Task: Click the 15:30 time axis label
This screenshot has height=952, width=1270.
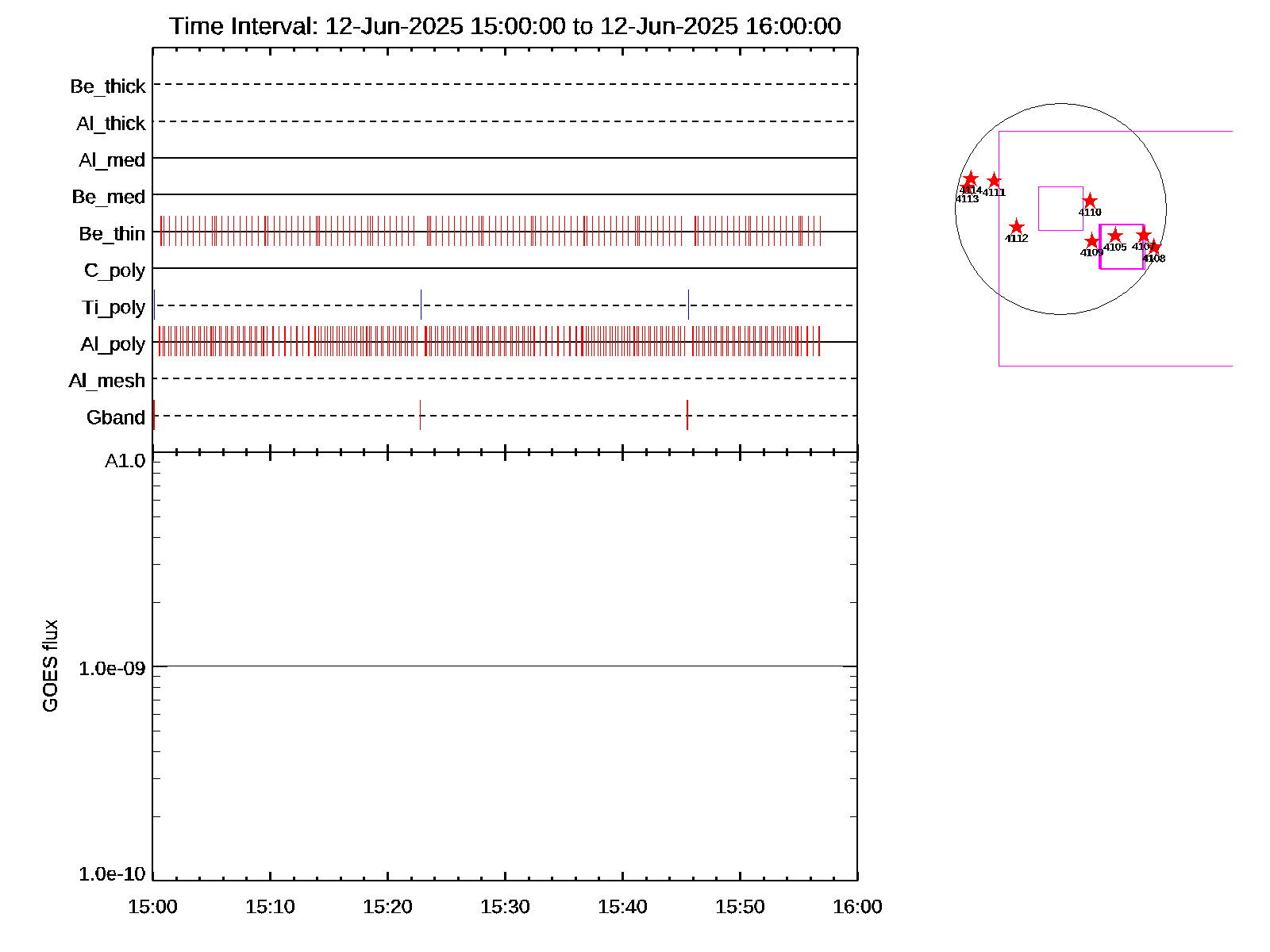Action: point(505,907)
